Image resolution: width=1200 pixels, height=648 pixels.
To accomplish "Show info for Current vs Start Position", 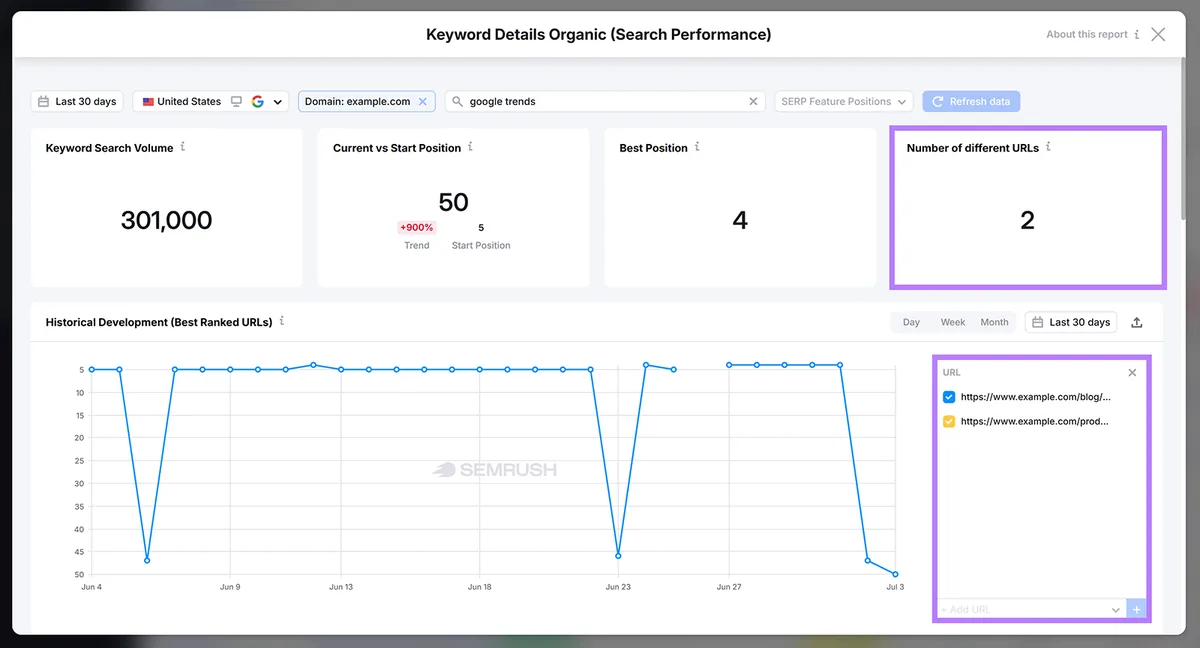I will coord(471,146).
